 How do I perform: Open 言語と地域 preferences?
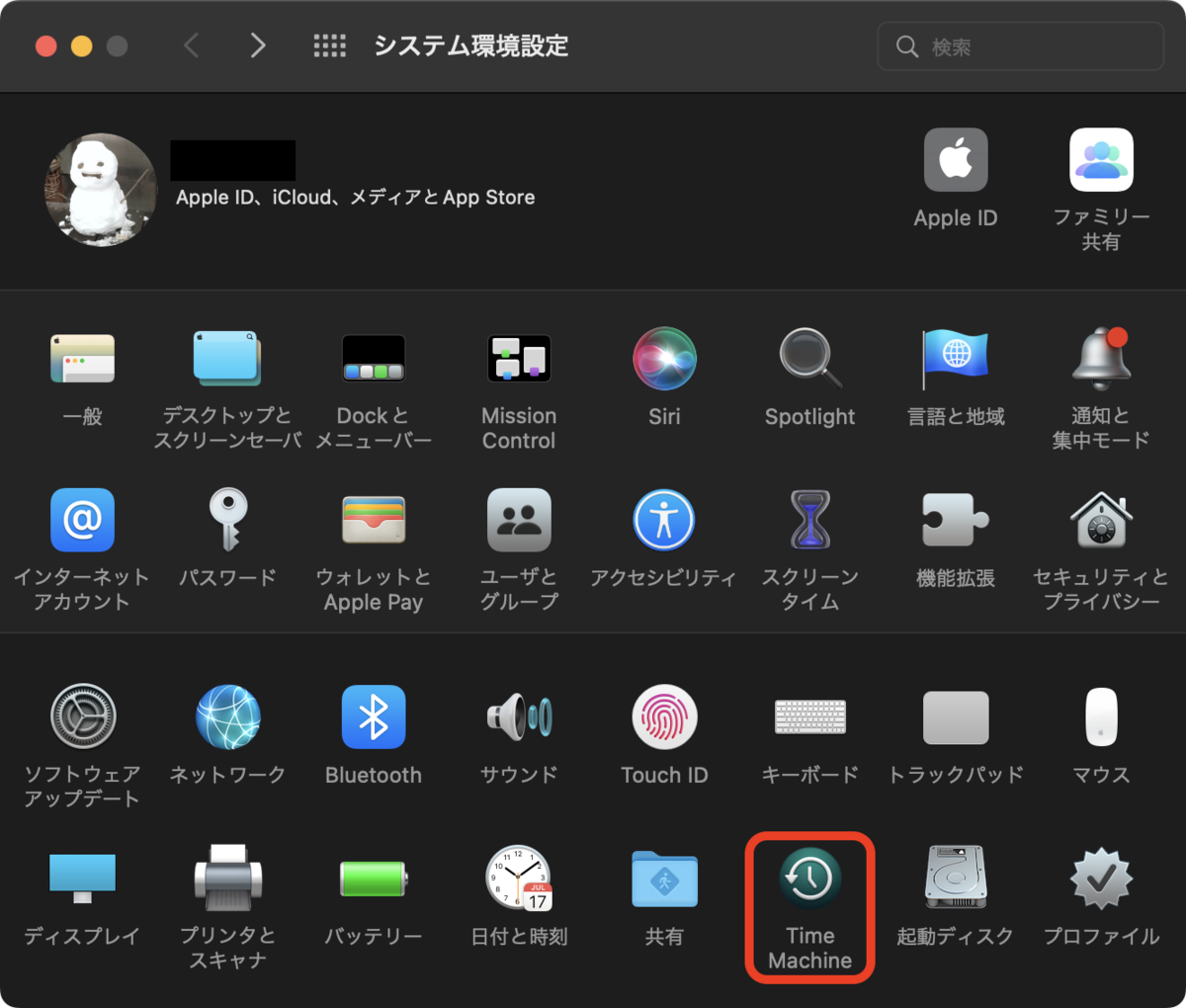point(956,360)
